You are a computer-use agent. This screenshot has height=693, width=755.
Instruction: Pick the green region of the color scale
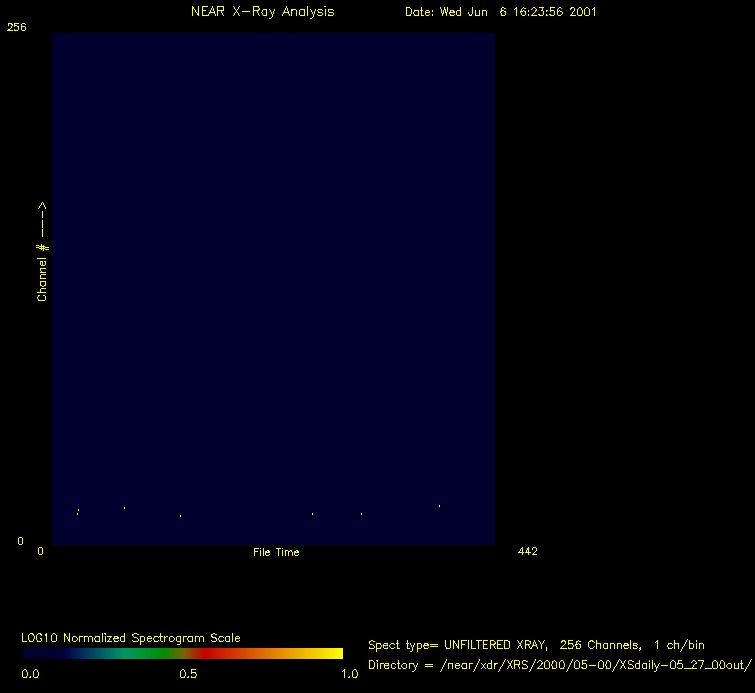[130, 653]
